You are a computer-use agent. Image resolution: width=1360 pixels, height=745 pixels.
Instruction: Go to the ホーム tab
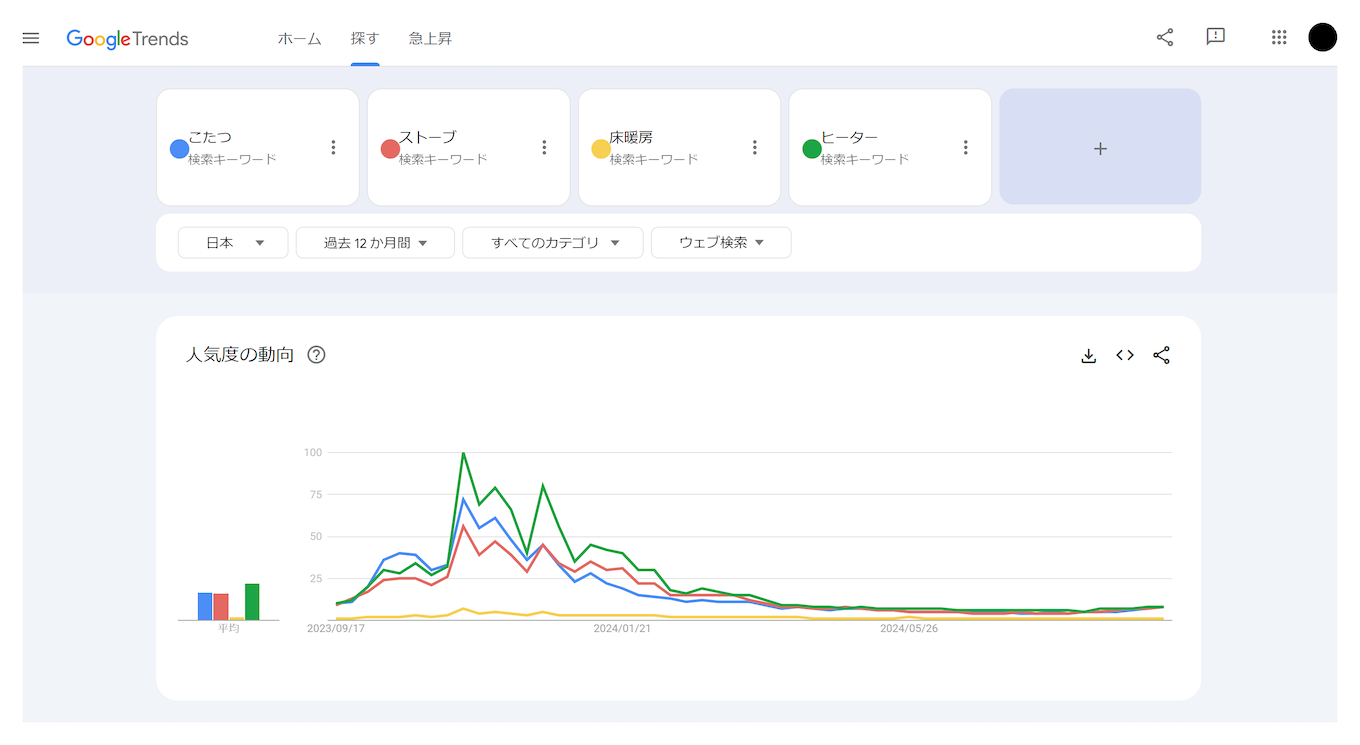click(300, 39)
